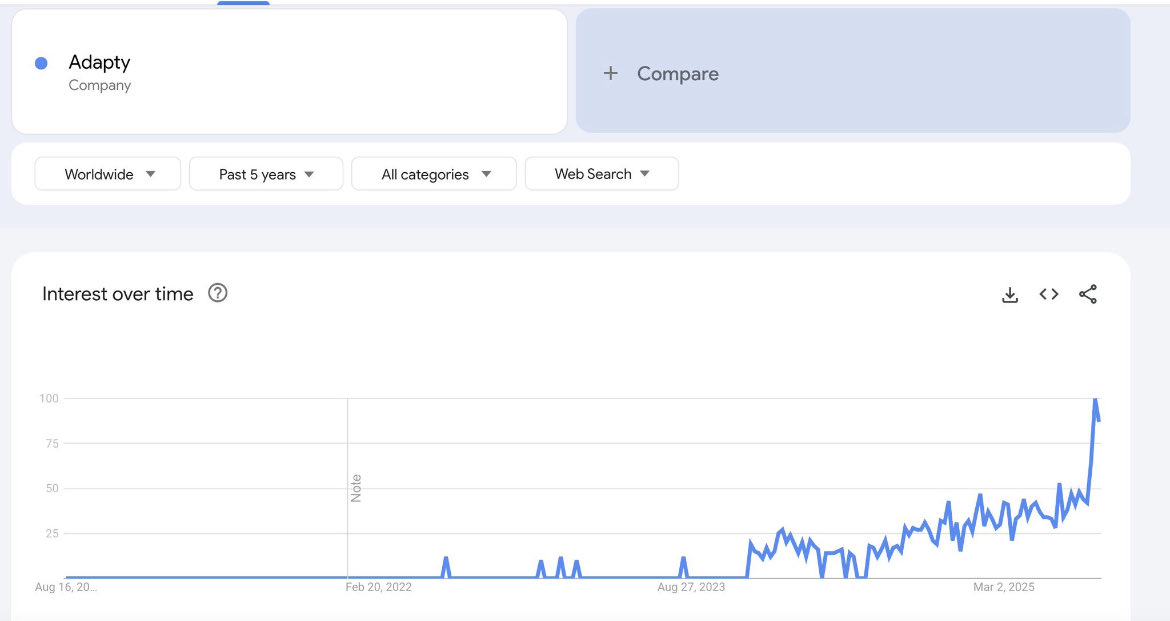Click the Aug 16 start date label
This screenshot has height=621, width=1170.
coord(66,587)
